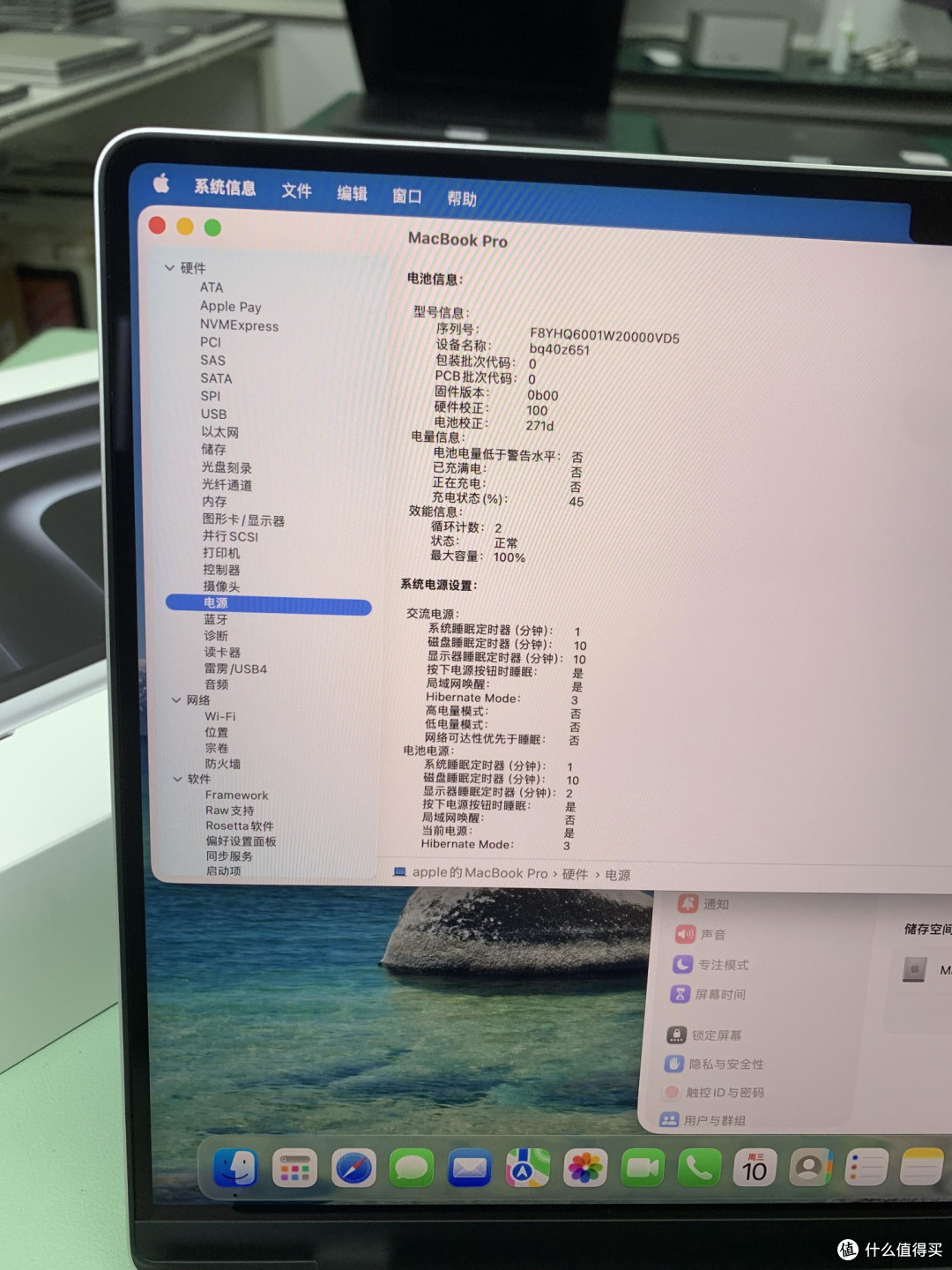Screen dimensions: 952x1270
Task: Select ATA in the hardware list
Action: point(212,288)
